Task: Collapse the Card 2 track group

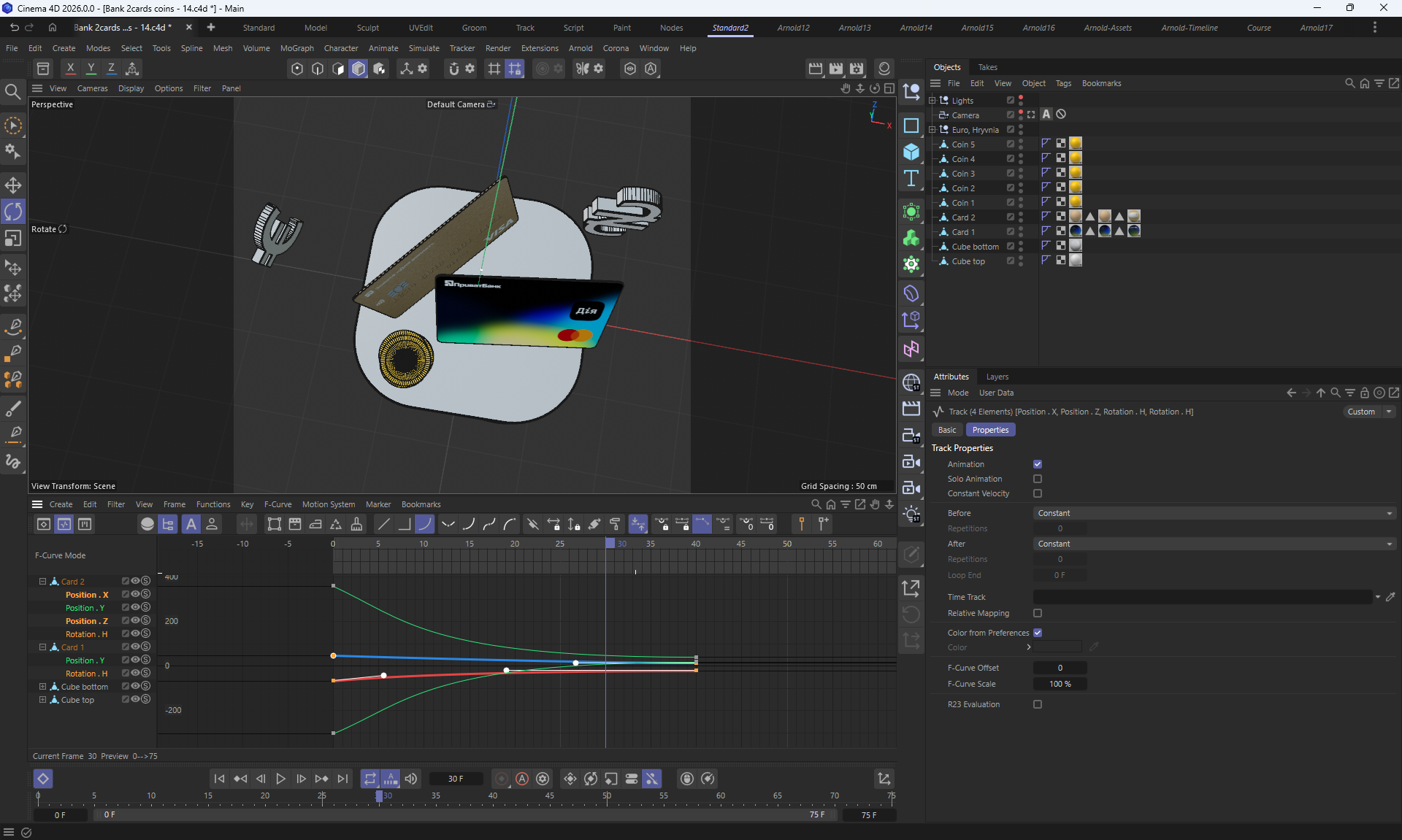Action: click(42, 582)
